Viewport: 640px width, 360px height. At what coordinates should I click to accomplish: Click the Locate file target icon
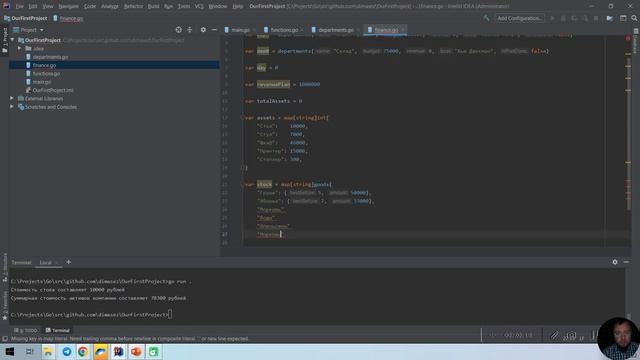coord(178,30)
